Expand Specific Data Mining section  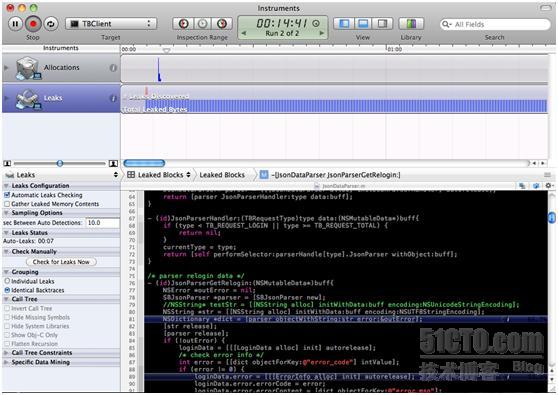click(x=6, y=362)
